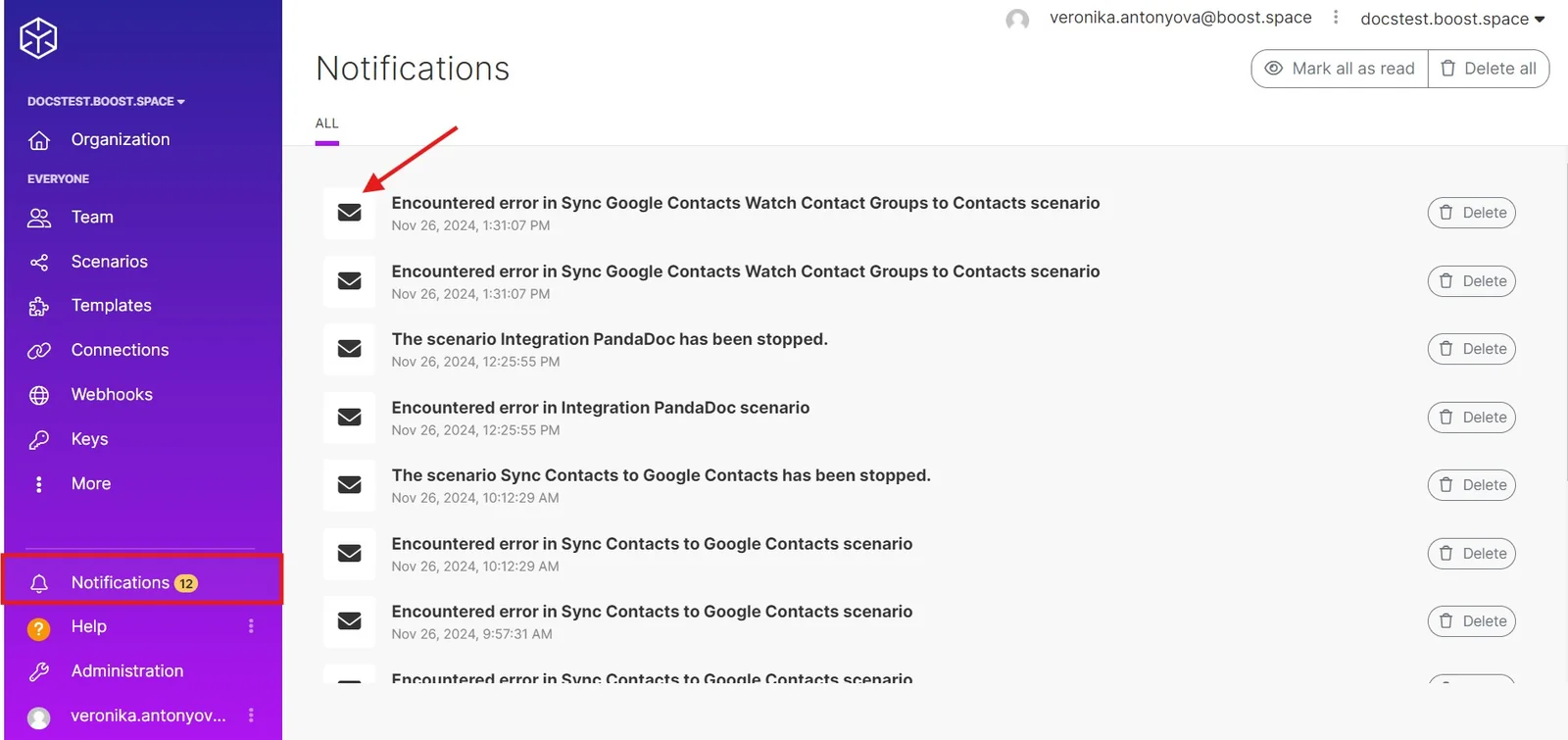Open the Templates puzzle icon
Screen dimensions: 1568x740
pos(39,306)
